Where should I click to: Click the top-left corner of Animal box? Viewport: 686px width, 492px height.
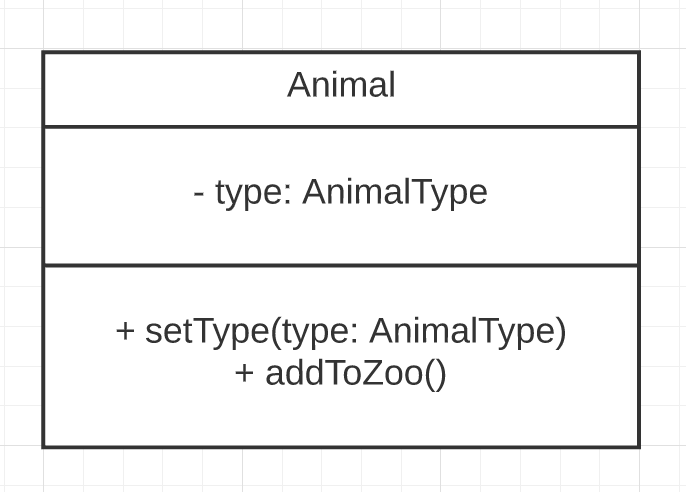(44, 52)
